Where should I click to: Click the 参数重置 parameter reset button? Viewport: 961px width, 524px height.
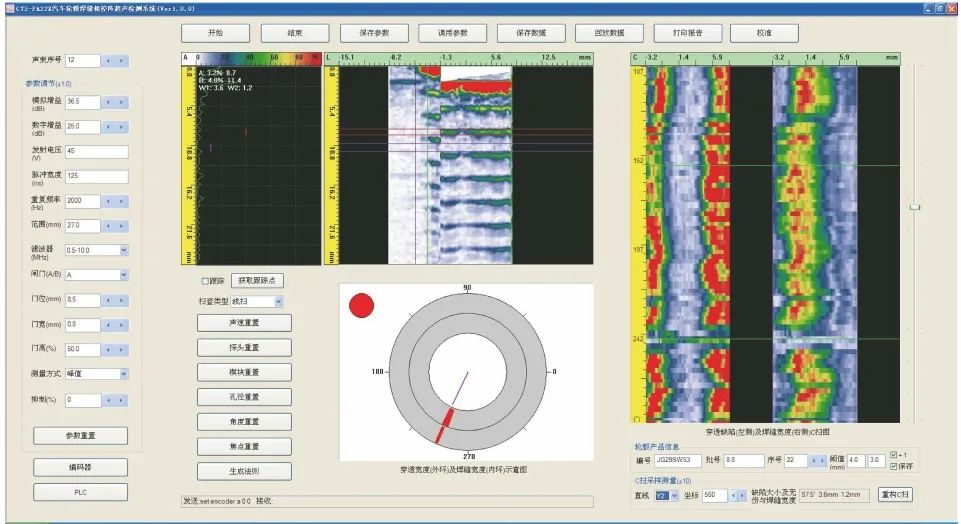coord(80,436)
